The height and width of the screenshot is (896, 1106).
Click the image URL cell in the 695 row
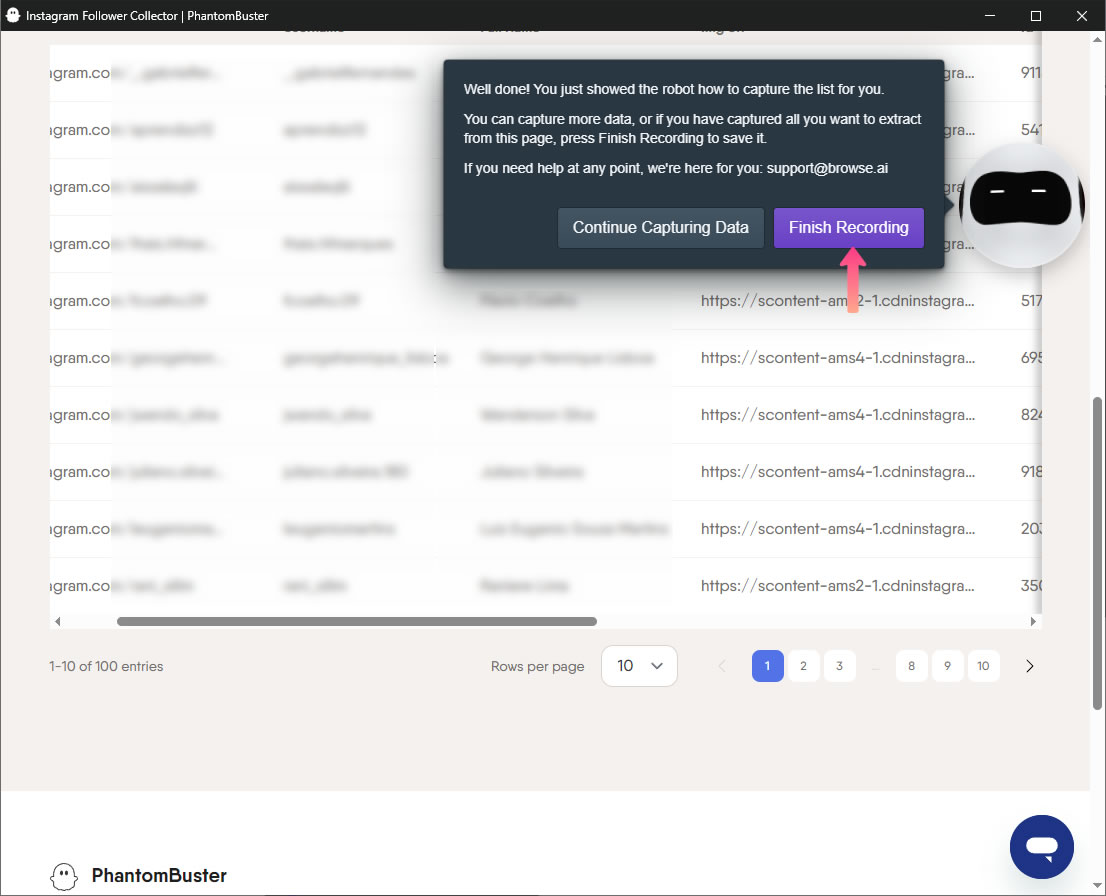coord(838,358)
